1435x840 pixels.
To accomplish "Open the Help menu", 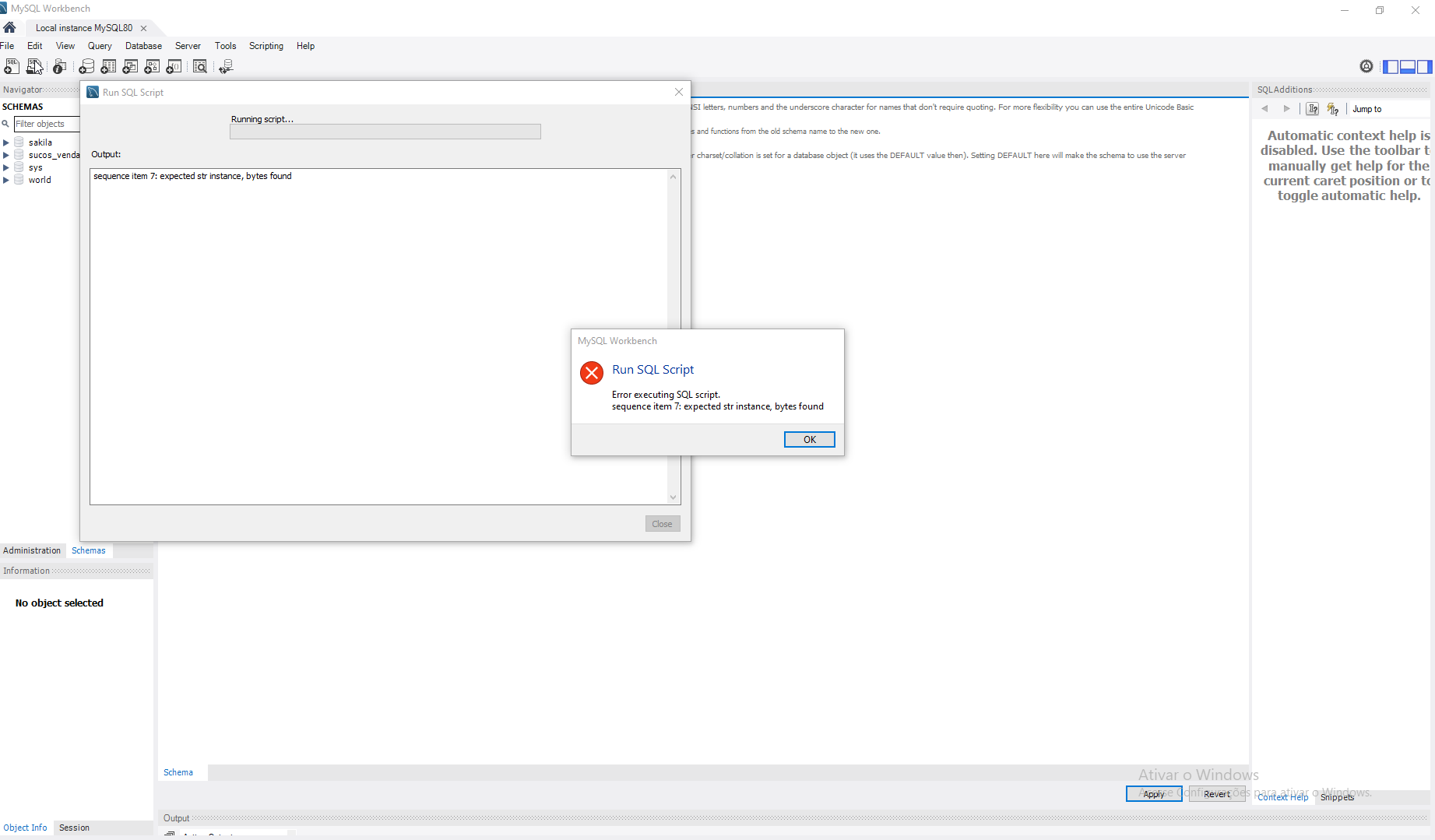I will click(x=305, y=46).
